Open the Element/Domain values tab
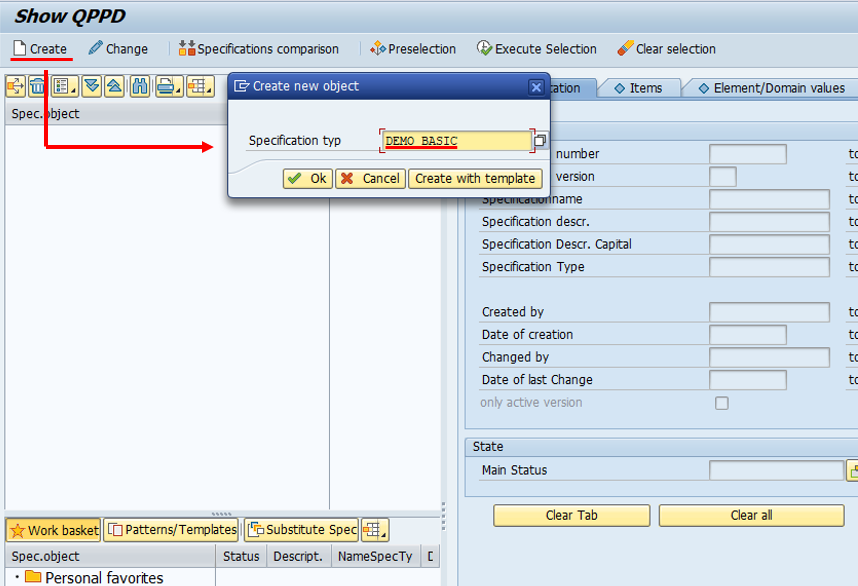The height and width of the screenshot is (586, 858). pyautogui.click(x=772, y=88)
